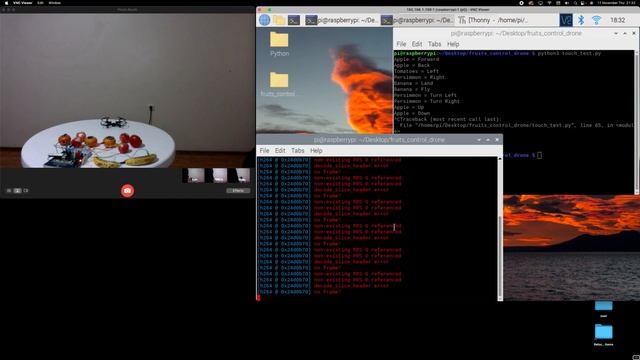The width and height of the screenshot is (640, 360).
Task: Maximize the front terminal window
Action: 488,140
